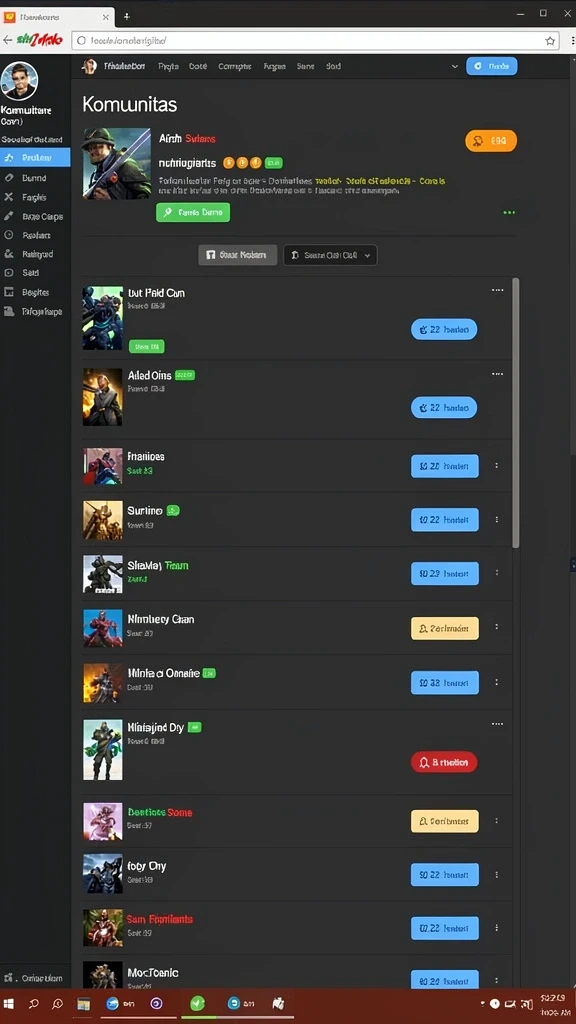576x1024 pixels.
Task: Open the 'Raityurd' sidebar item
Action: tap(34, 254)
